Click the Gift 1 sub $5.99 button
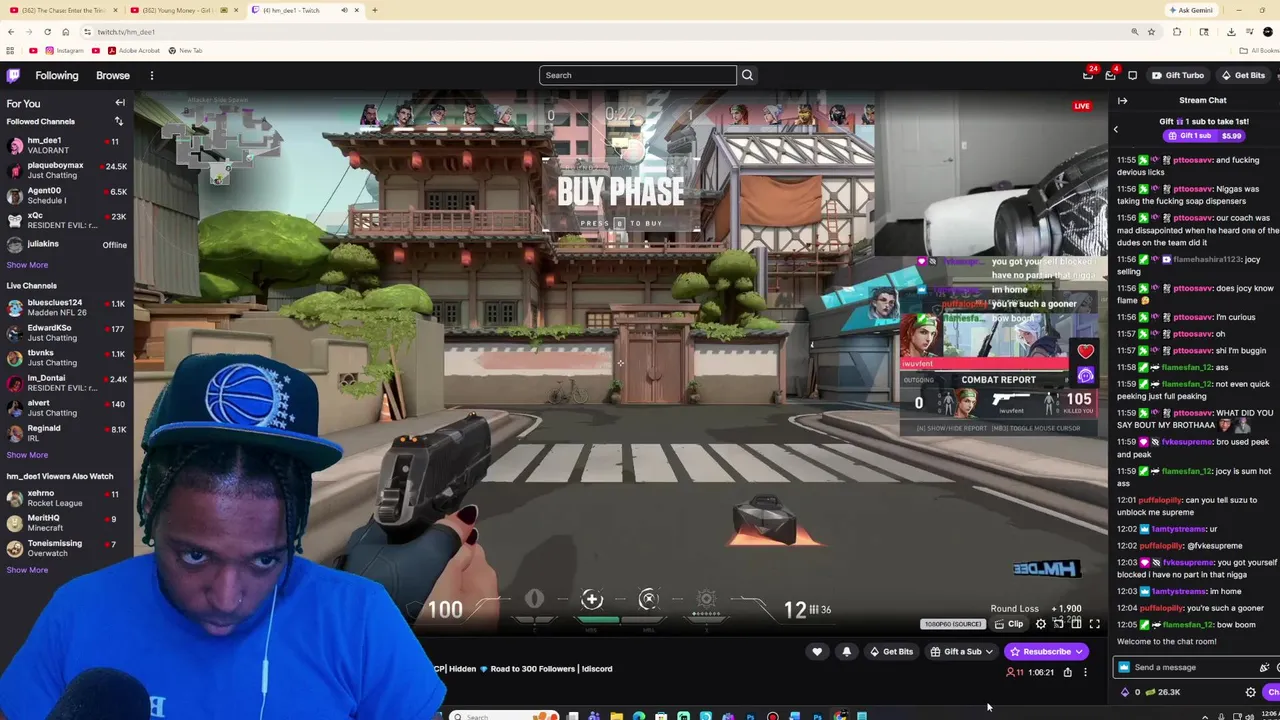 1204,136
